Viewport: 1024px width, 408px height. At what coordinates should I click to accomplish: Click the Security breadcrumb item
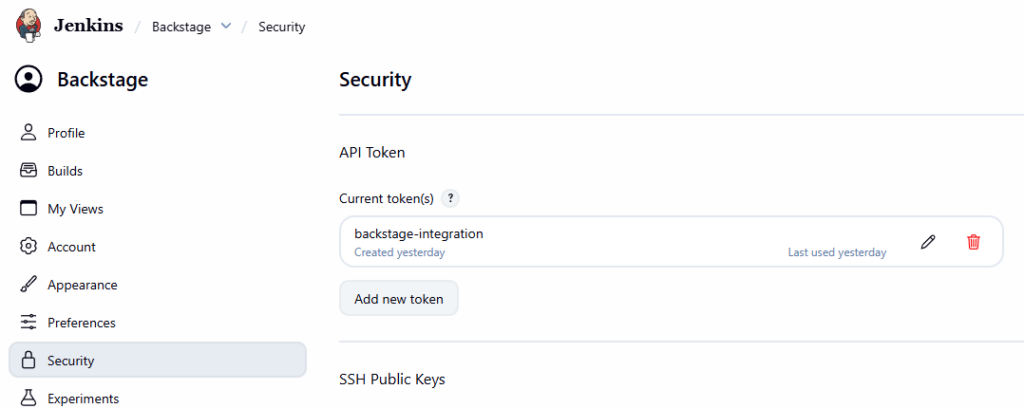(281, 27)
